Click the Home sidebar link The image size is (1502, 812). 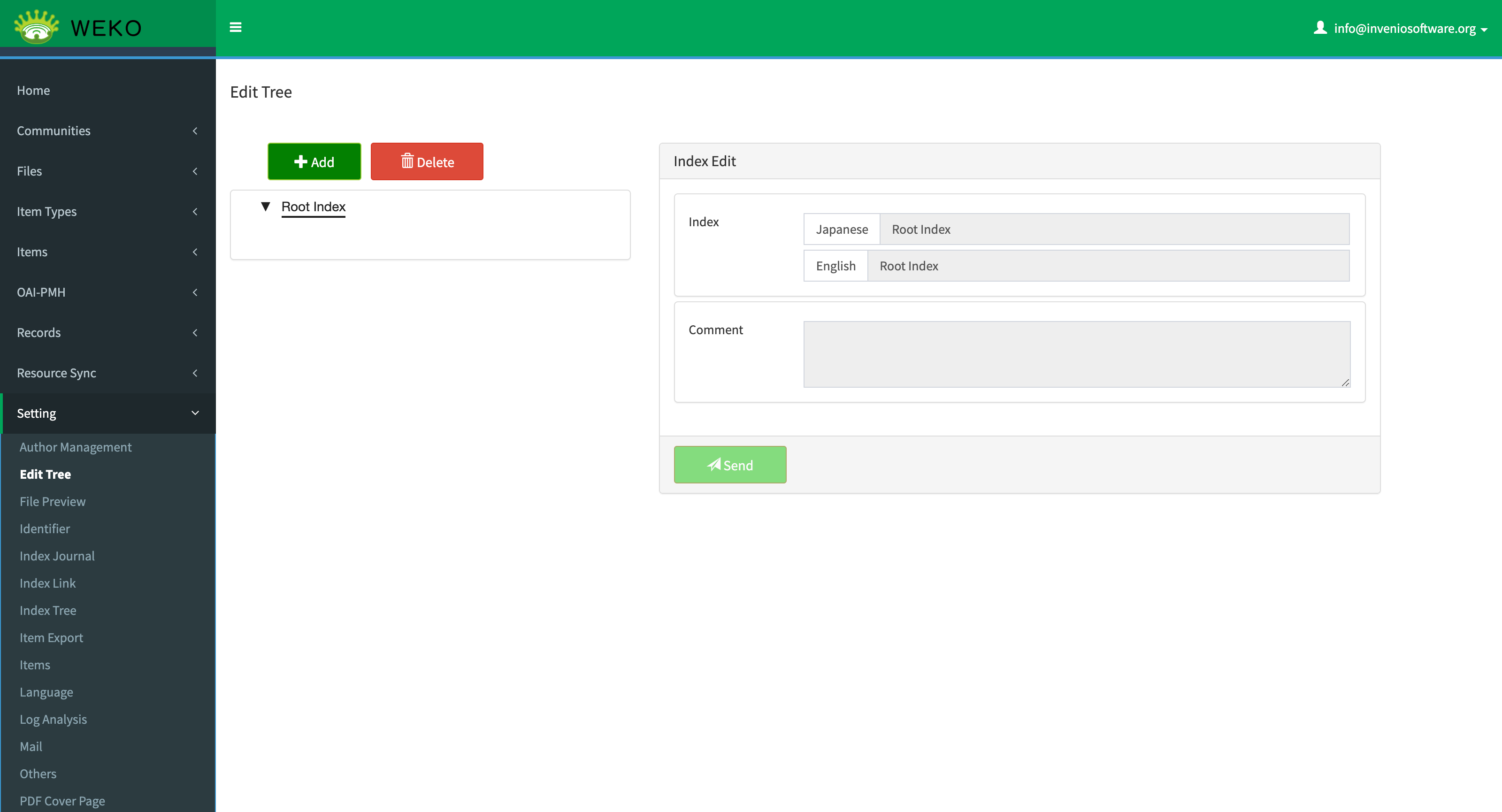tap(33, 90)
